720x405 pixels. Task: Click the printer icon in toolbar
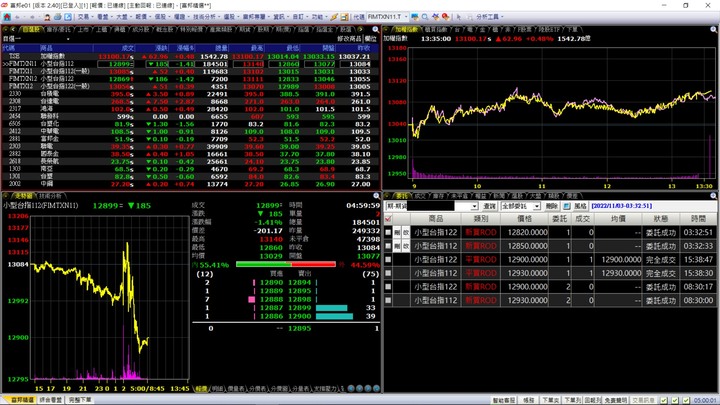click(x=57, y=17)
